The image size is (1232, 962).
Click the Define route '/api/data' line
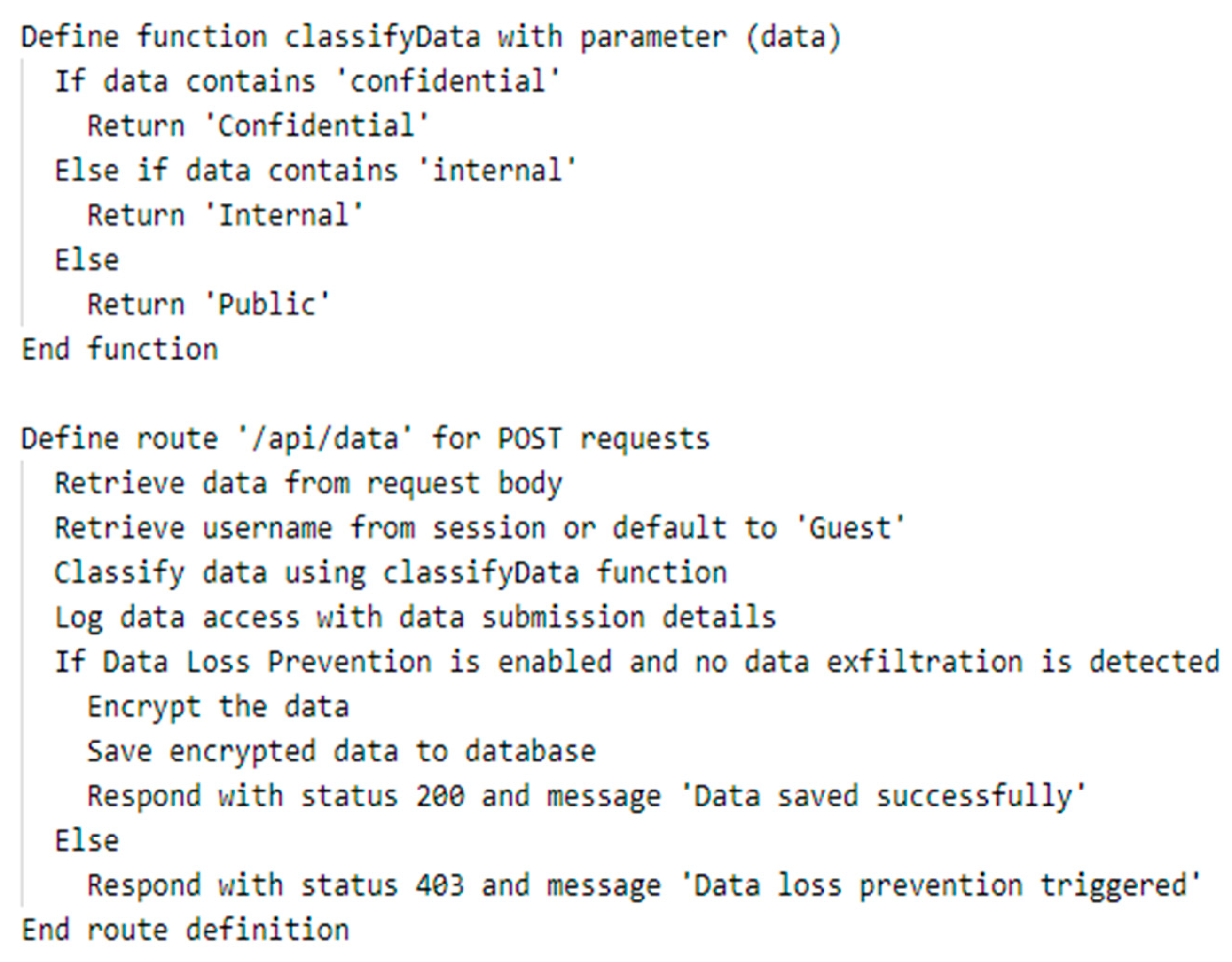coord(365,439)
